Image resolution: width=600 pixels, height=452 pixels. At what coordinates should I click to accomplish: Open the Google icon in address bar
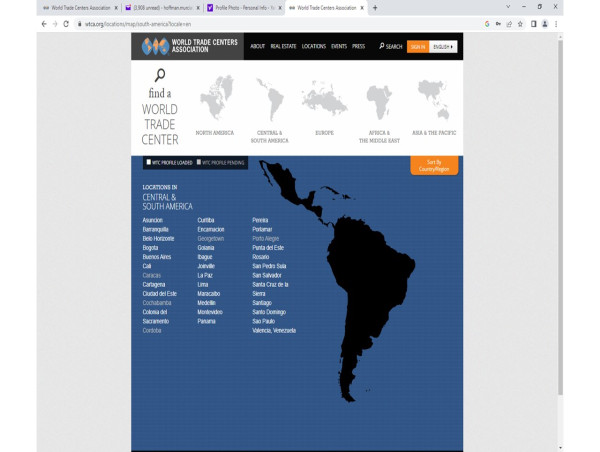[x=487, y=24]
